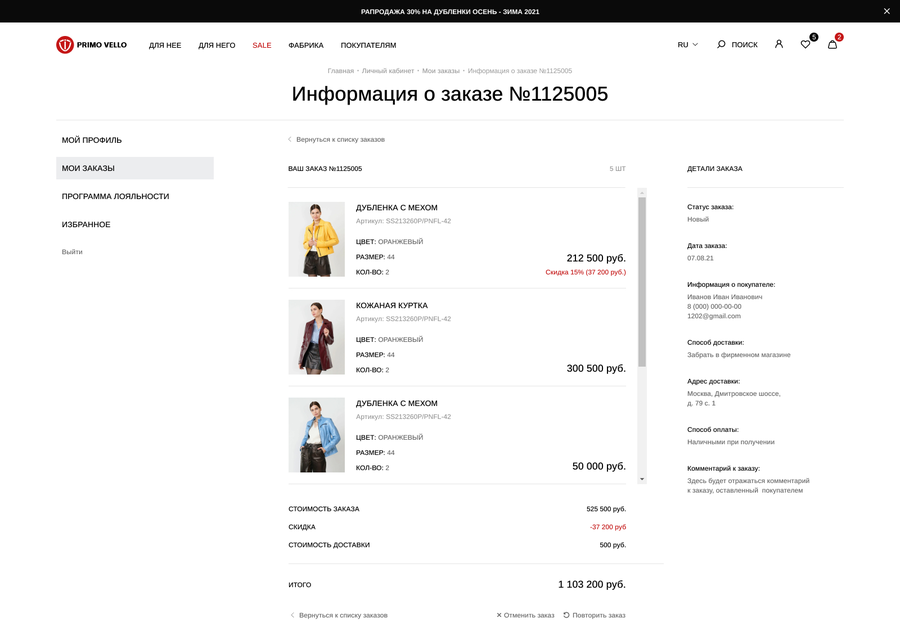This screenshot has height=636, width=900.
Task: Open the user account icon
Action: tap(779, 44)
